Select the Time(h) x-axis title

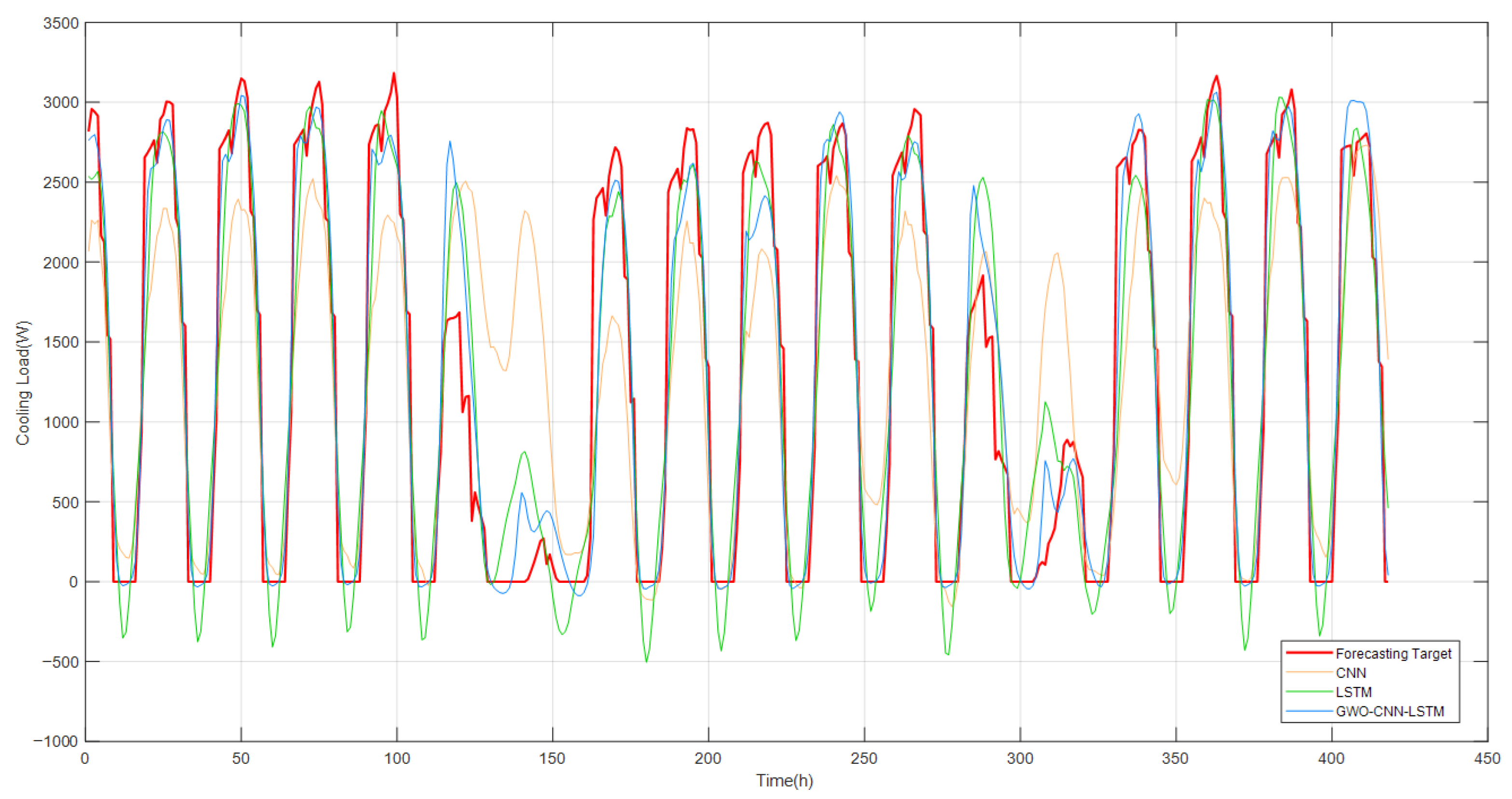point(784,781)
